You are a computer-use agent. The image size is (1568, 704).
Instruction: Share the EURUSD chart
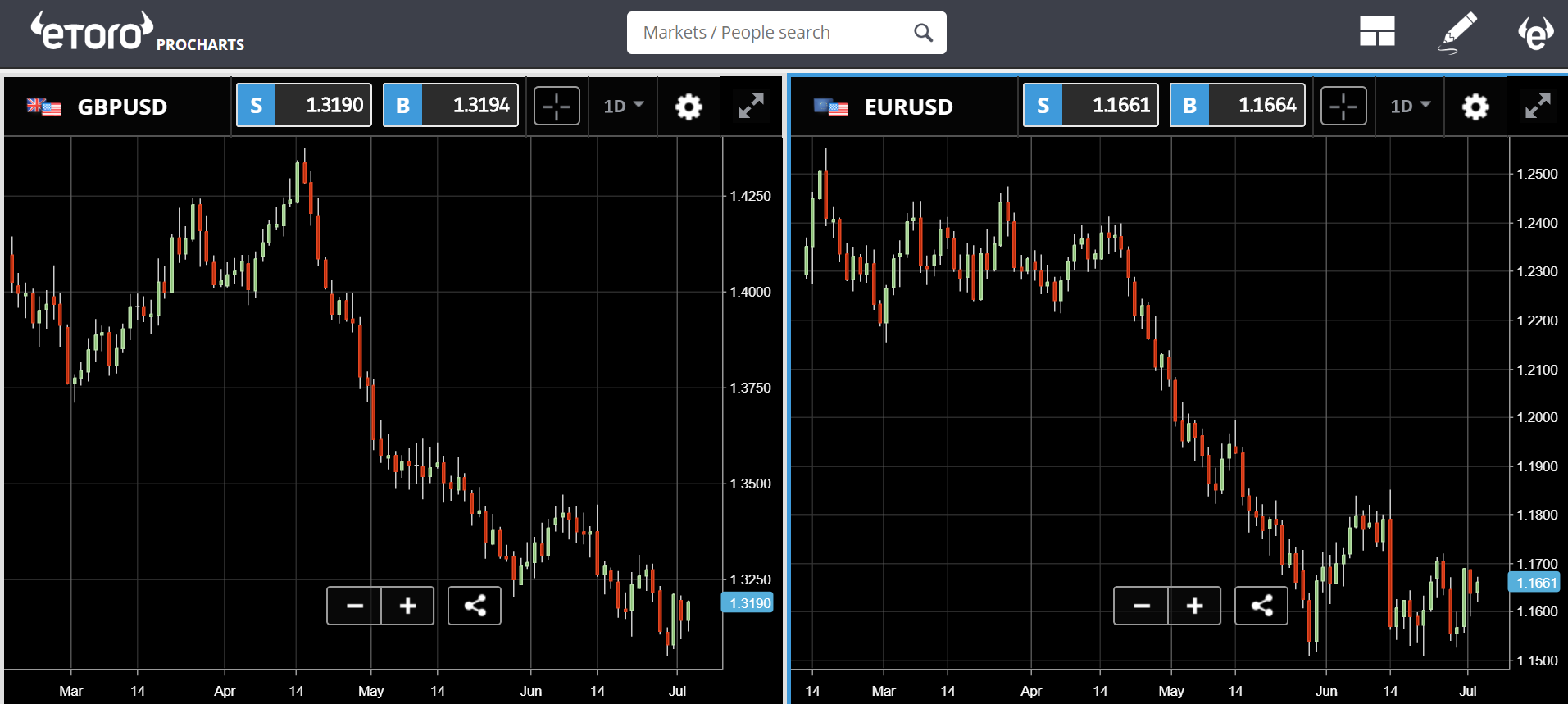1261,606
